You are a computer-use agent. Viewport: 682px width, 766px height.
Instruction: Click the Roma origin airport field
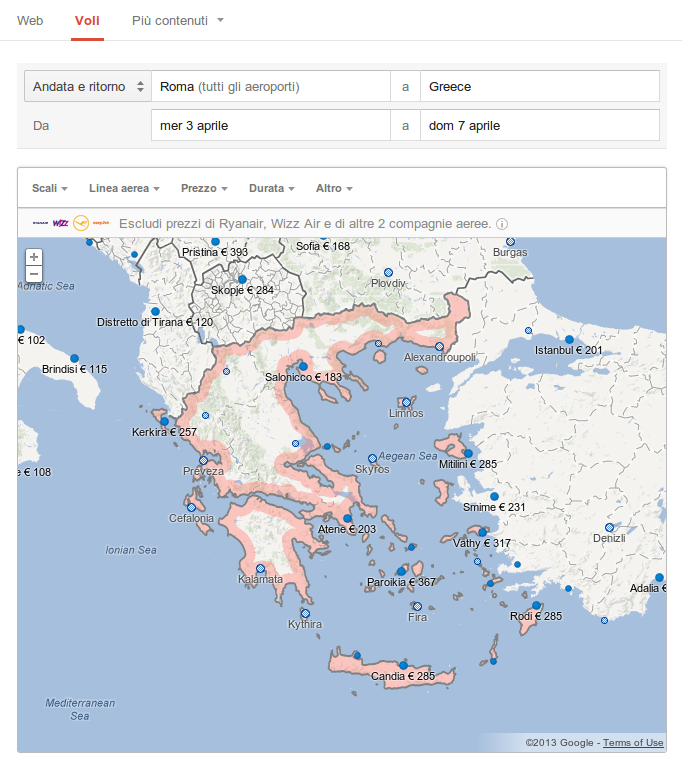click(x=271, y=87)
